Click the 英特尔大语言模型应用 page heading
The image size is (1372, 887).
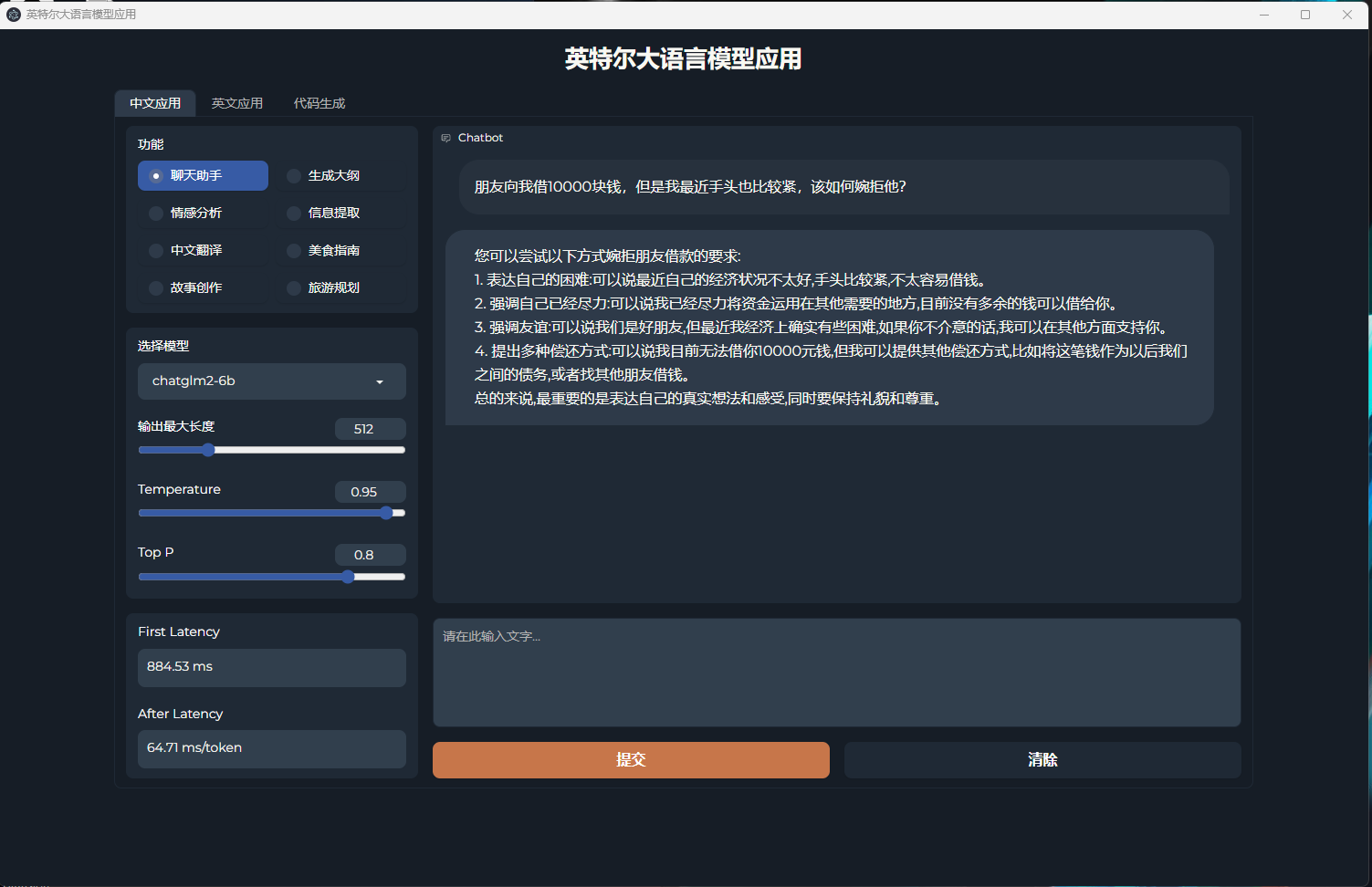[x=683, y=59]
